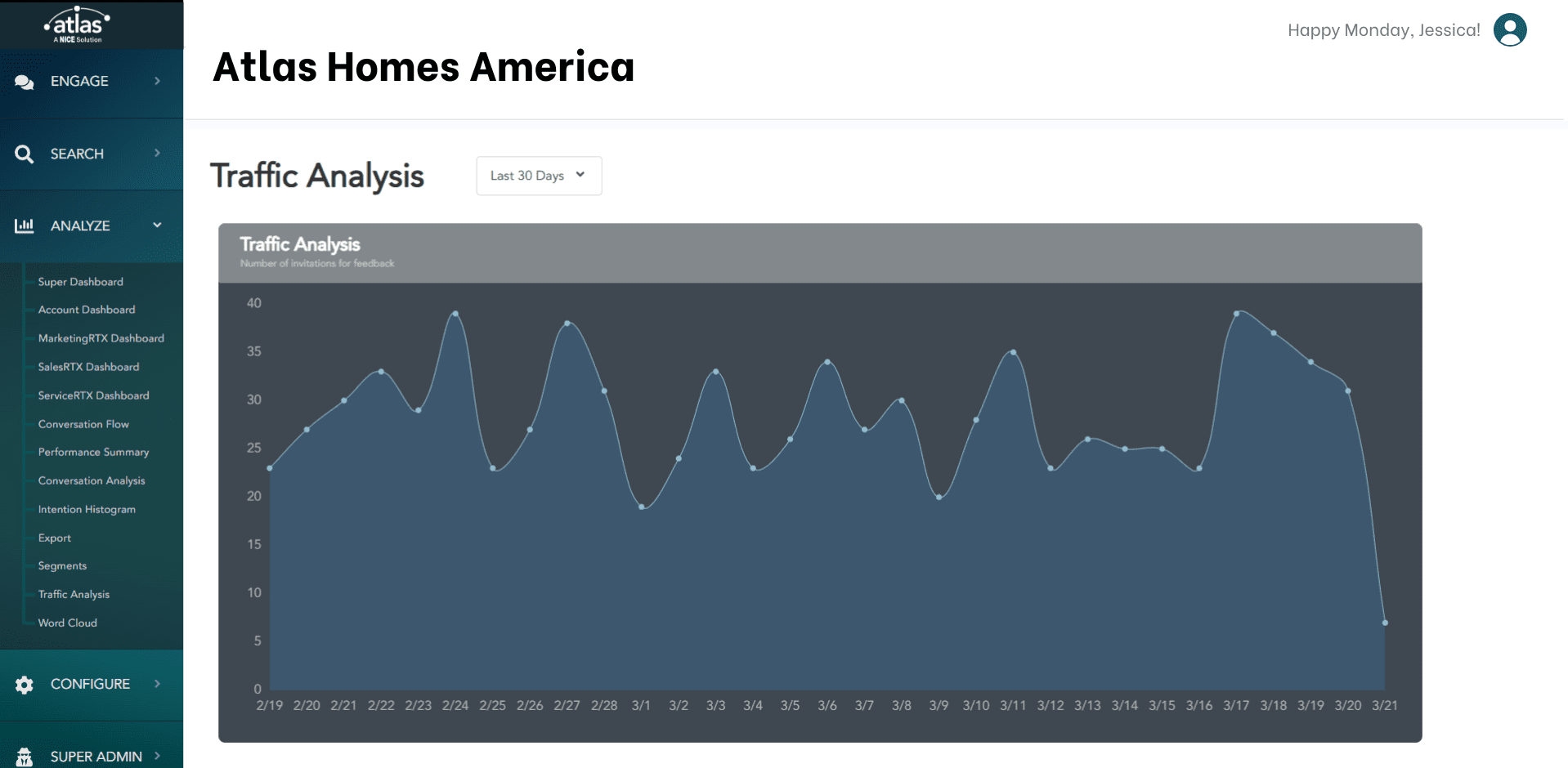Click the Atlas logo in sidebar
Viewport: 1568px width, 768px height.
coord(78,25)
